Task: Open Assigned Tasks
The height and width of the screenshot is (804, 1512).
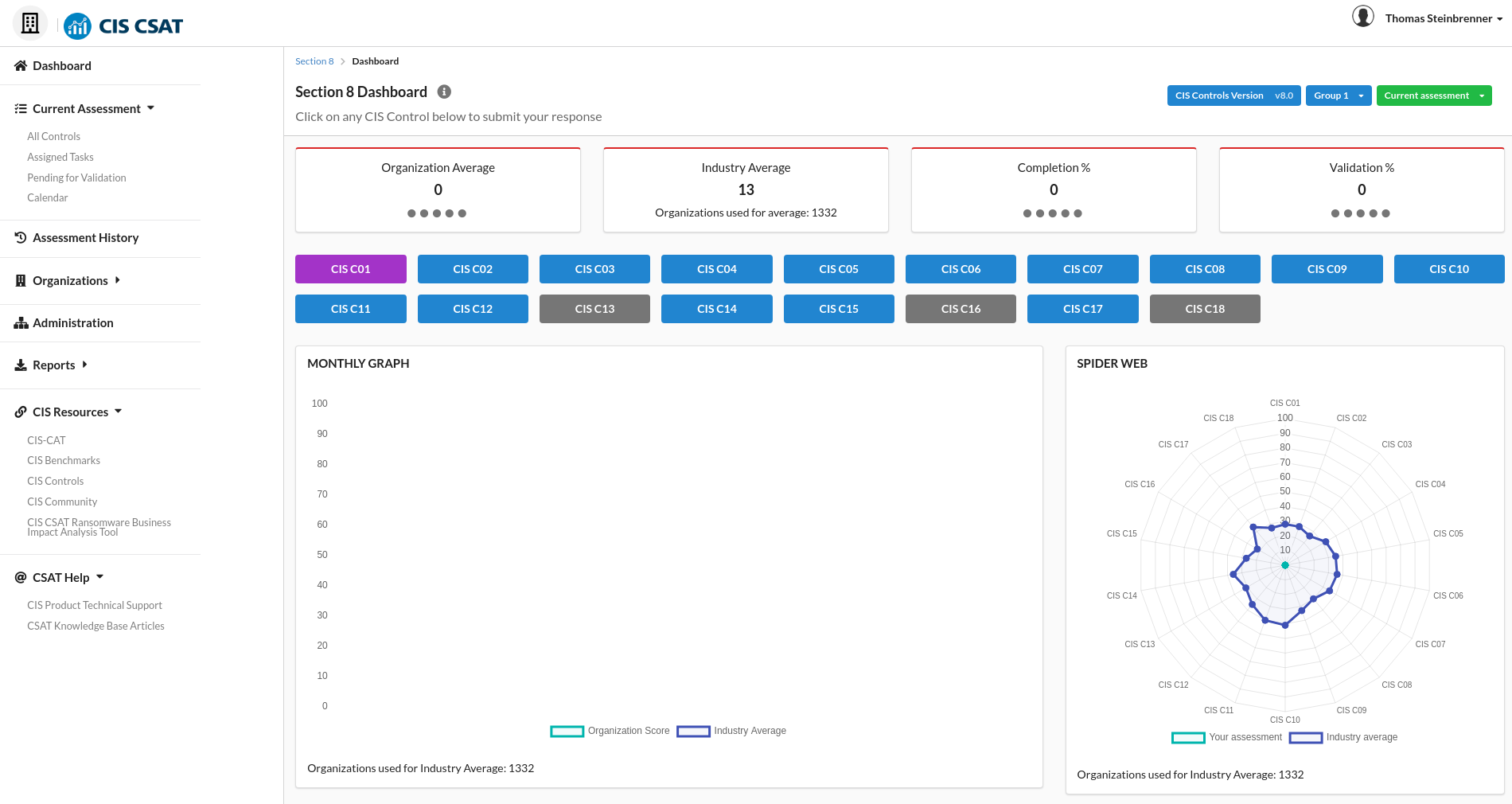Action: pos(60,158)
